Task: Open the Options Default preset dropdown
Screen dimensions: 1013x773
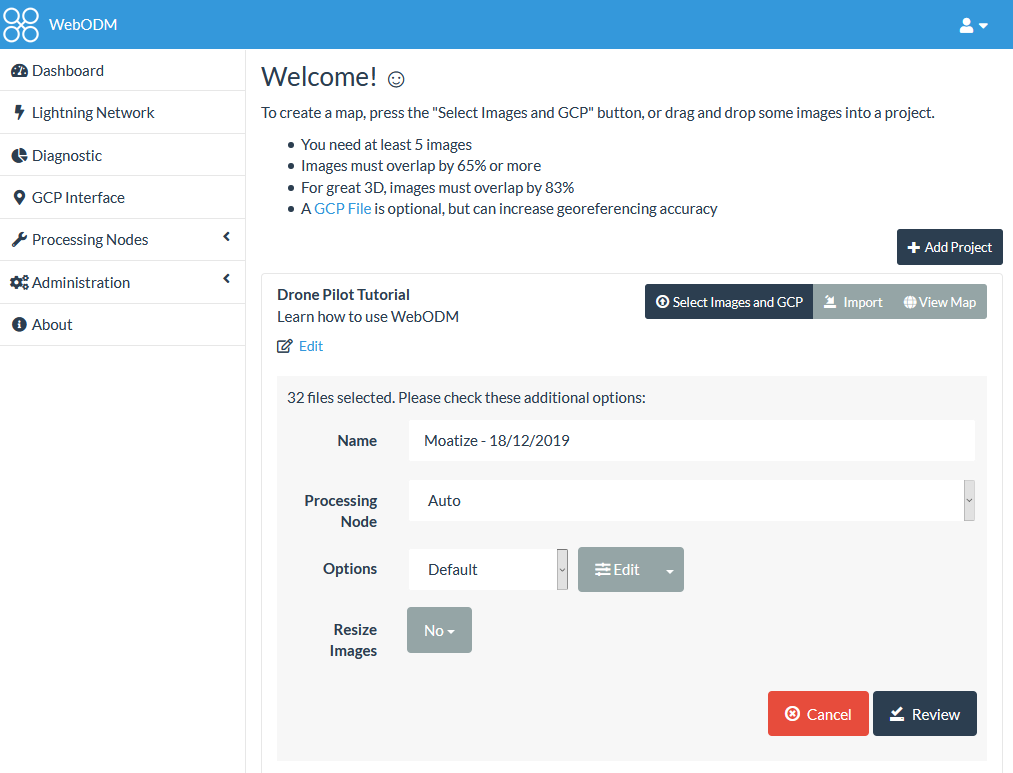Action: [488, 570]
